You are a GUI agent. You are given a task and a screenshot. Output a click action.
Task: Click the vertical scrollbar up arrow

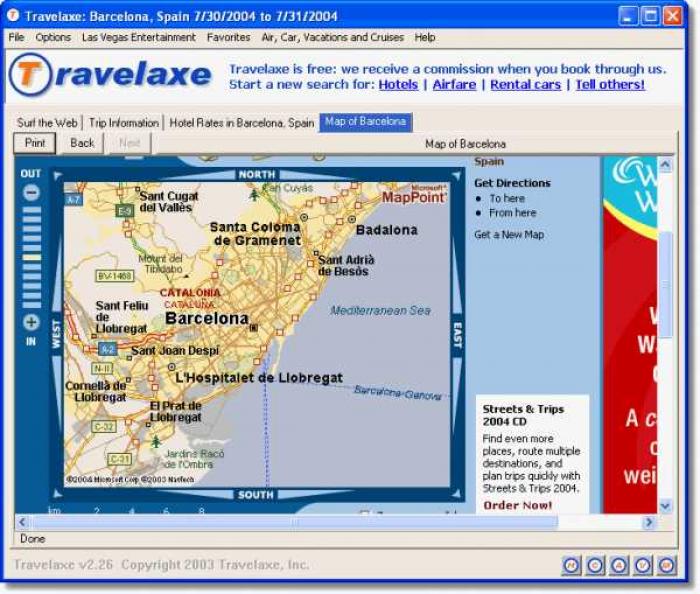[665, 164]
